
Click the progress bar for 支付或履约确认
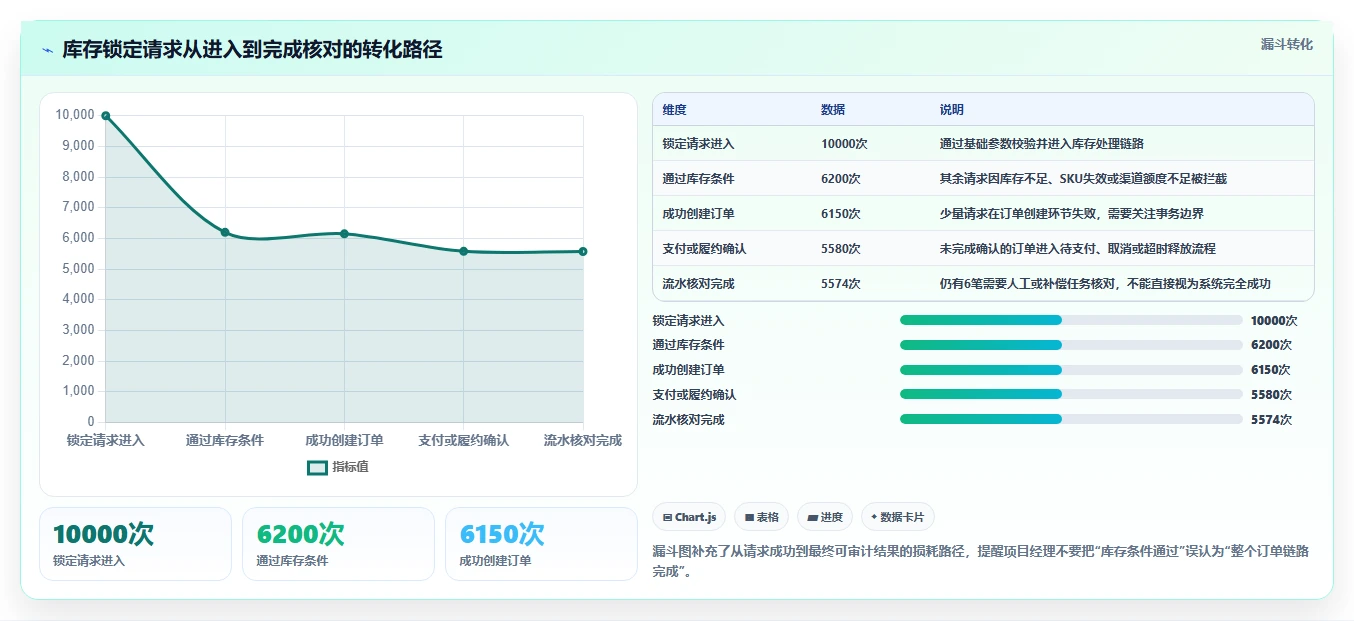click(1071, 395)
